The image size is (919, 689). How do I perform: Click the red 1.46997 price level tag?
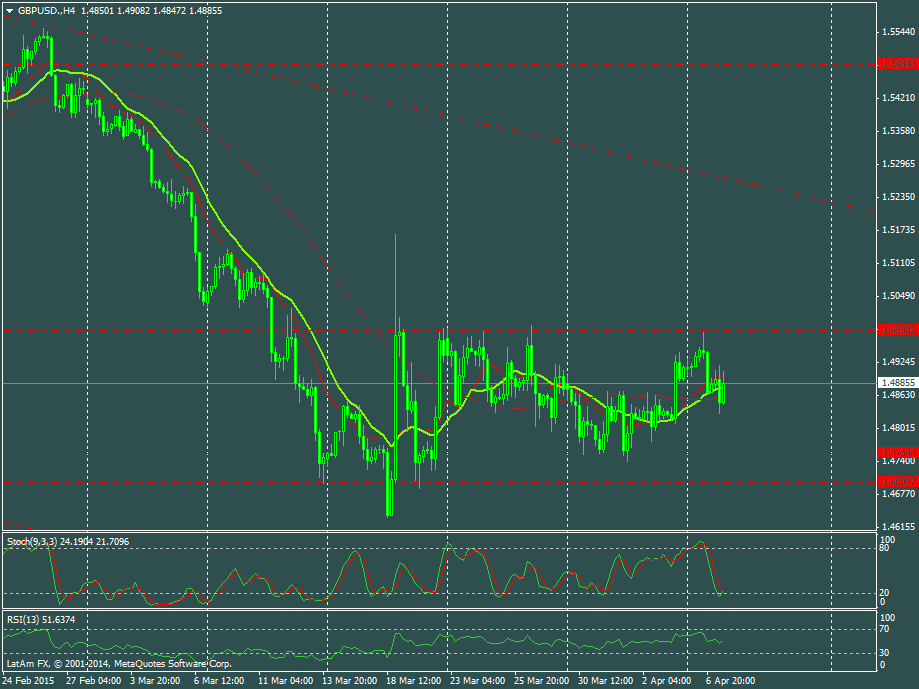pyautogui.click(x=897, y=482)
